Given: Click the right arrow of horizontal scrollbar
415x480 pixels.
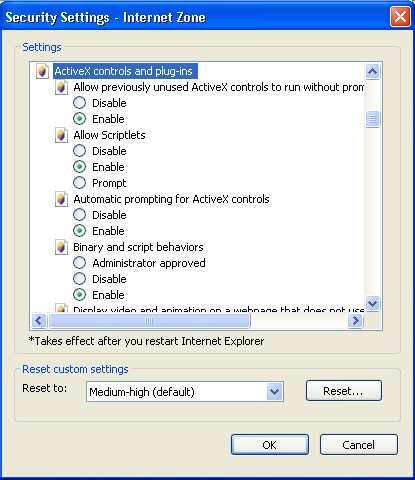Looking at the screenshot, I should [355, 321].
